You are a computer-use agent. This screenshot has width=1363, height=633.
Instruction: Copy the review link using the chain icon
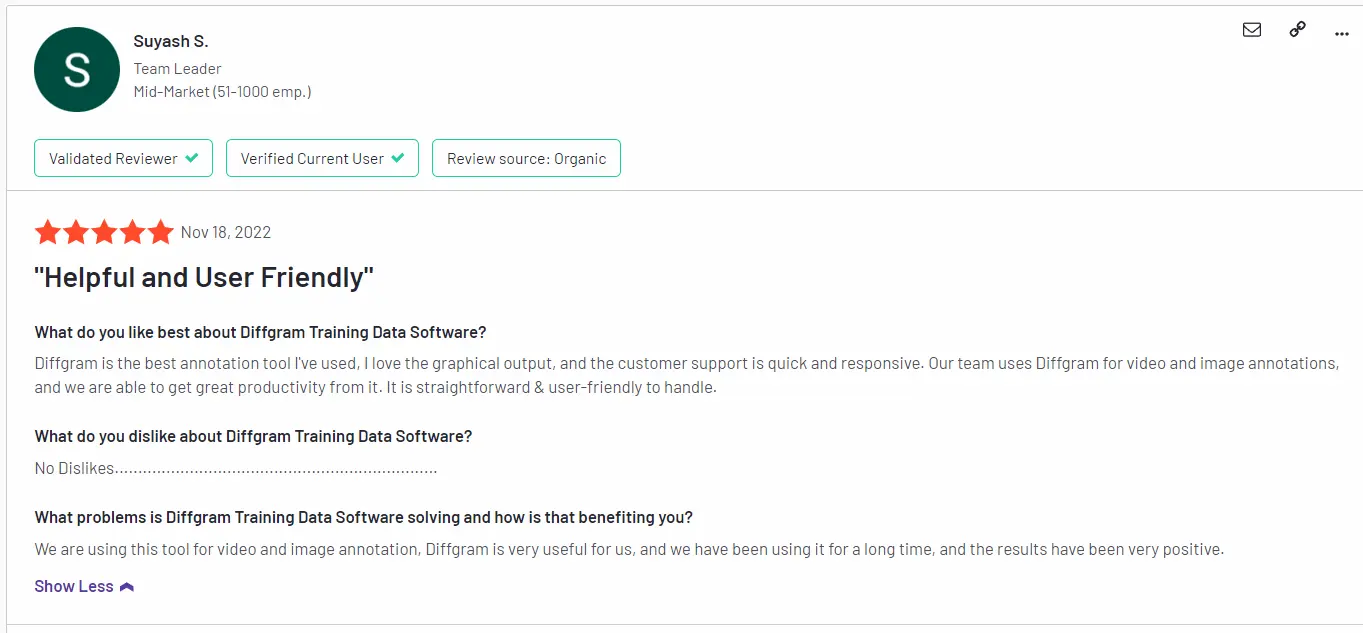coord(1296,30)
